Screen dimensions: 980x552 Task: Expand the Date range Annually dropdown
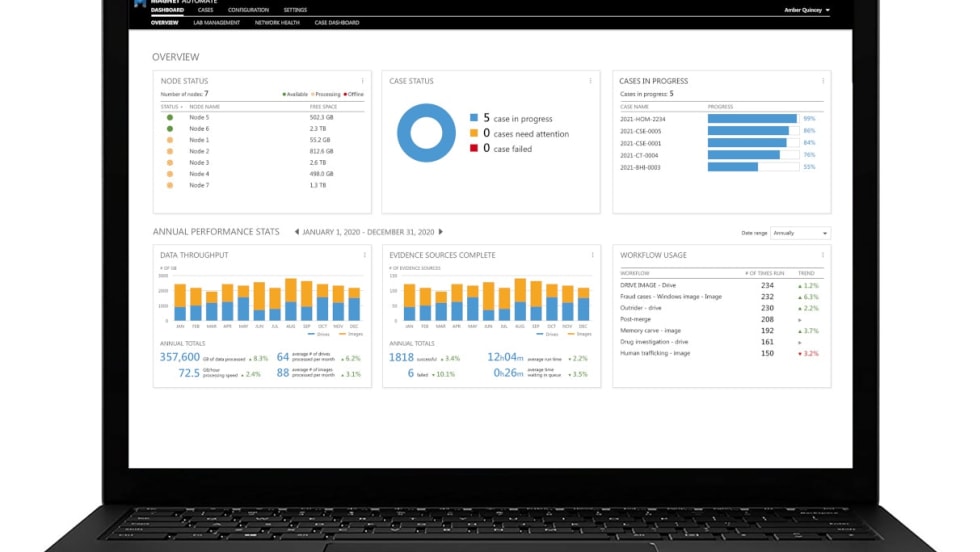800,233
